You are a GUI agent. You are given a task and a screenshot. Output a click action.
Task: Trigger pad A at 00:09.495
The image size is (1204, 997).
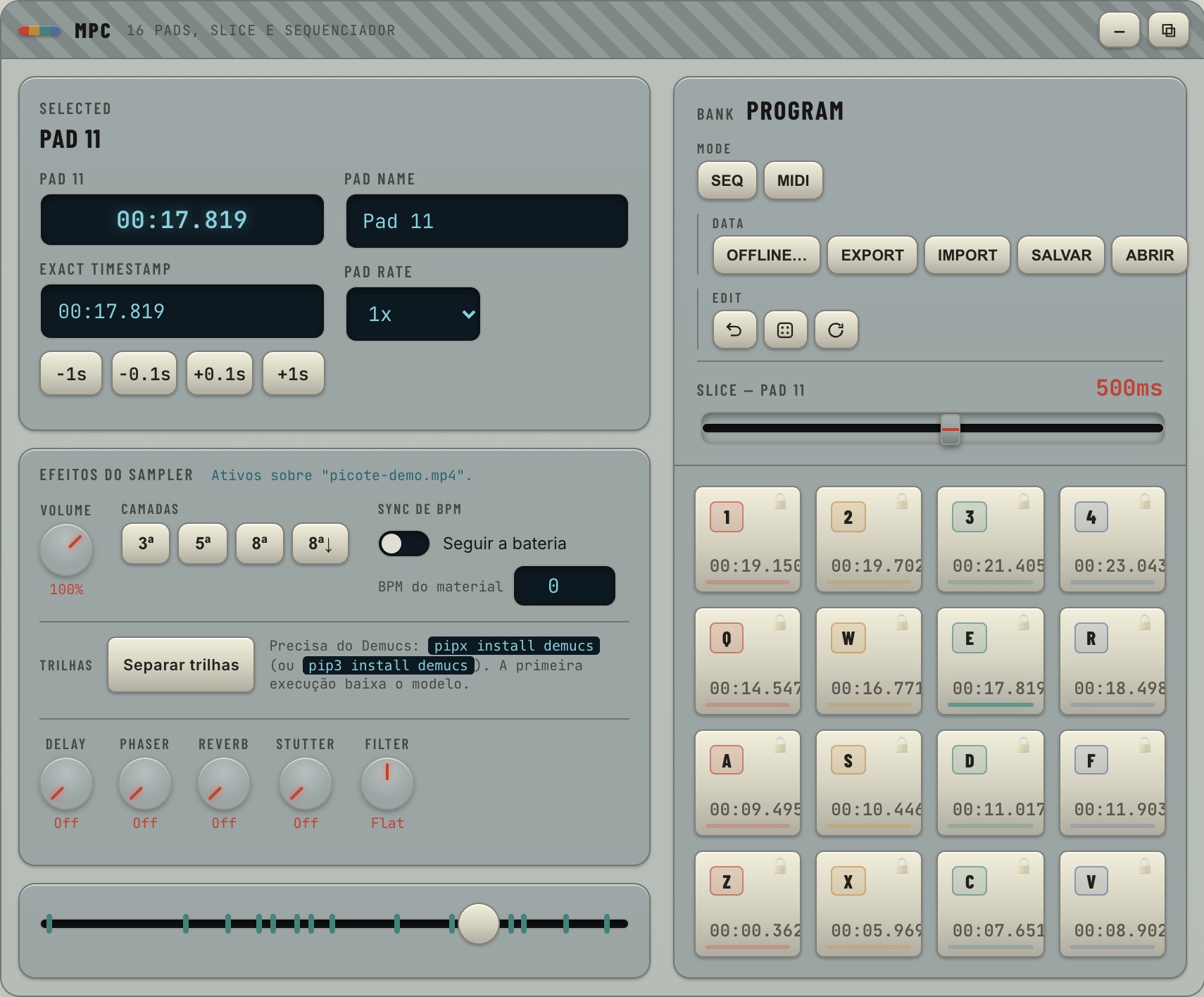click(x=748, y=783)
